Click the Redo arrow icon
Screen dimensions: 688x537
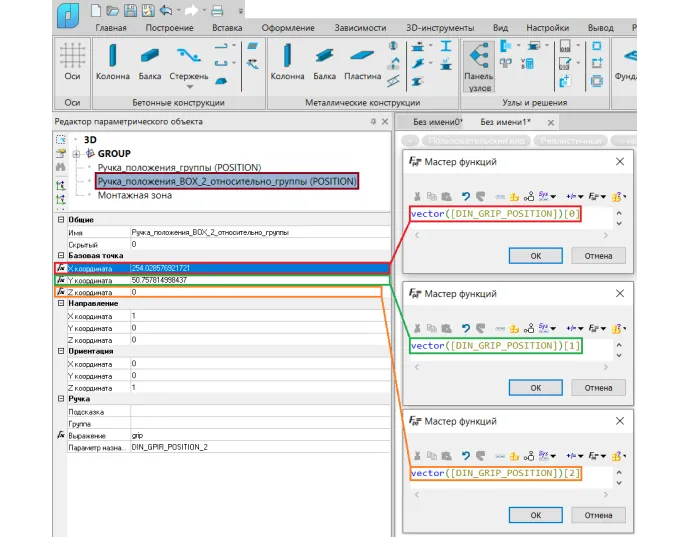191,10
